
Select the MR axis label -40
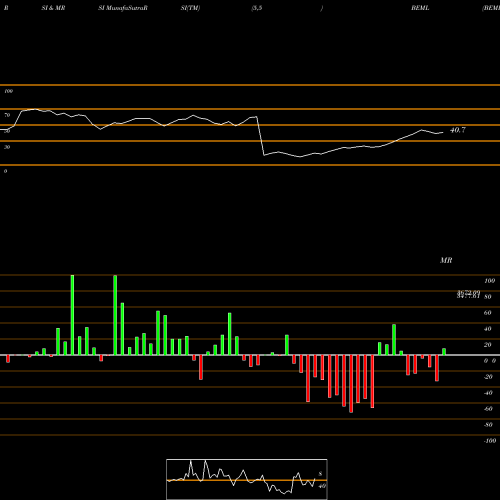pos(488,393)
